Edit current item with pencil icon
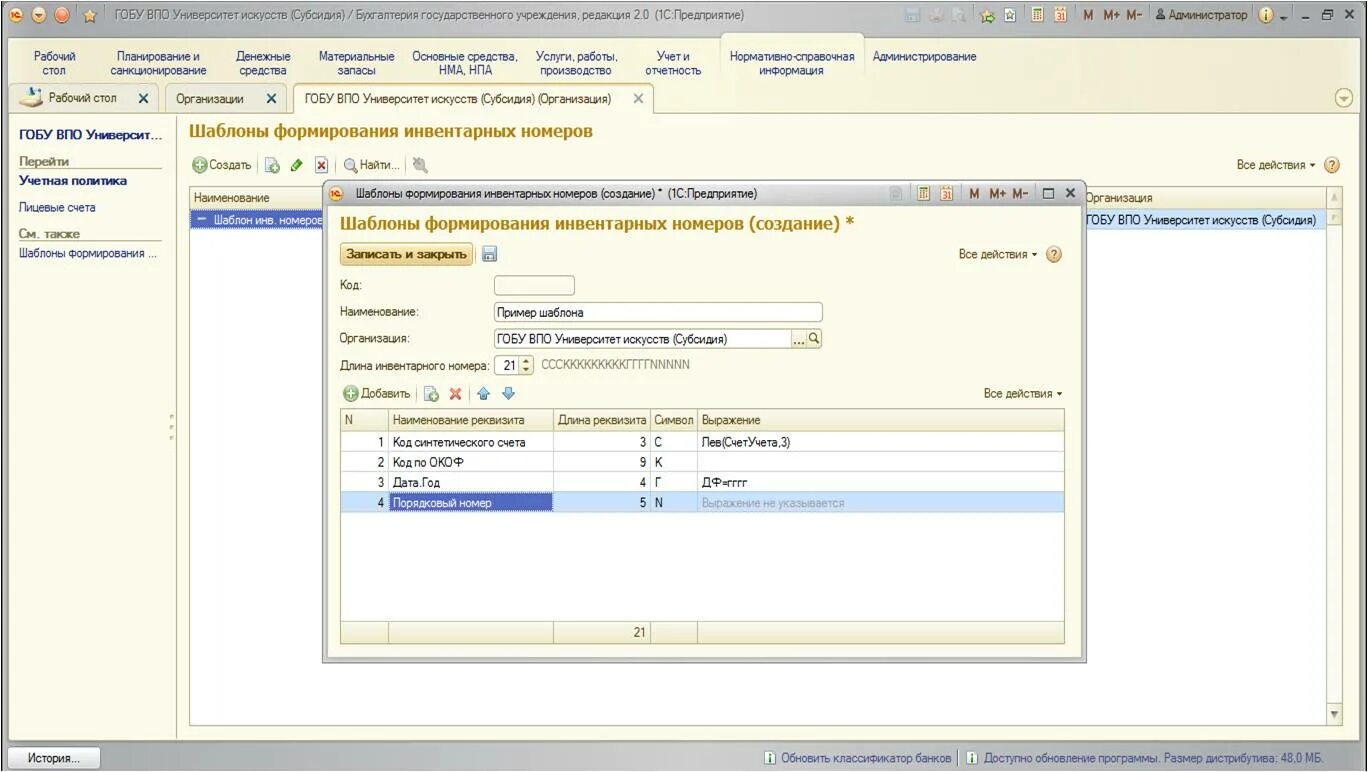This screenshot has width=1368, height=772. 297,165
